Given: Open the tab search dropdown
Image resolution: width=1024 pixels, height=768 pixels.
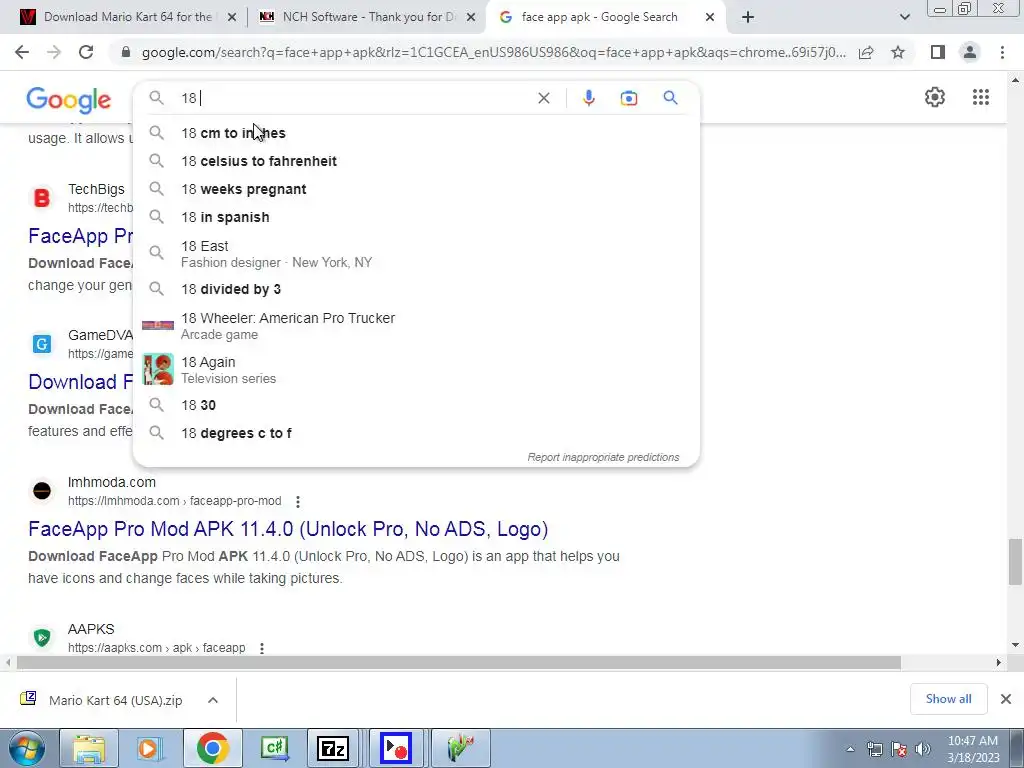Looking at the screenshot, I should [x=904, y=17].
